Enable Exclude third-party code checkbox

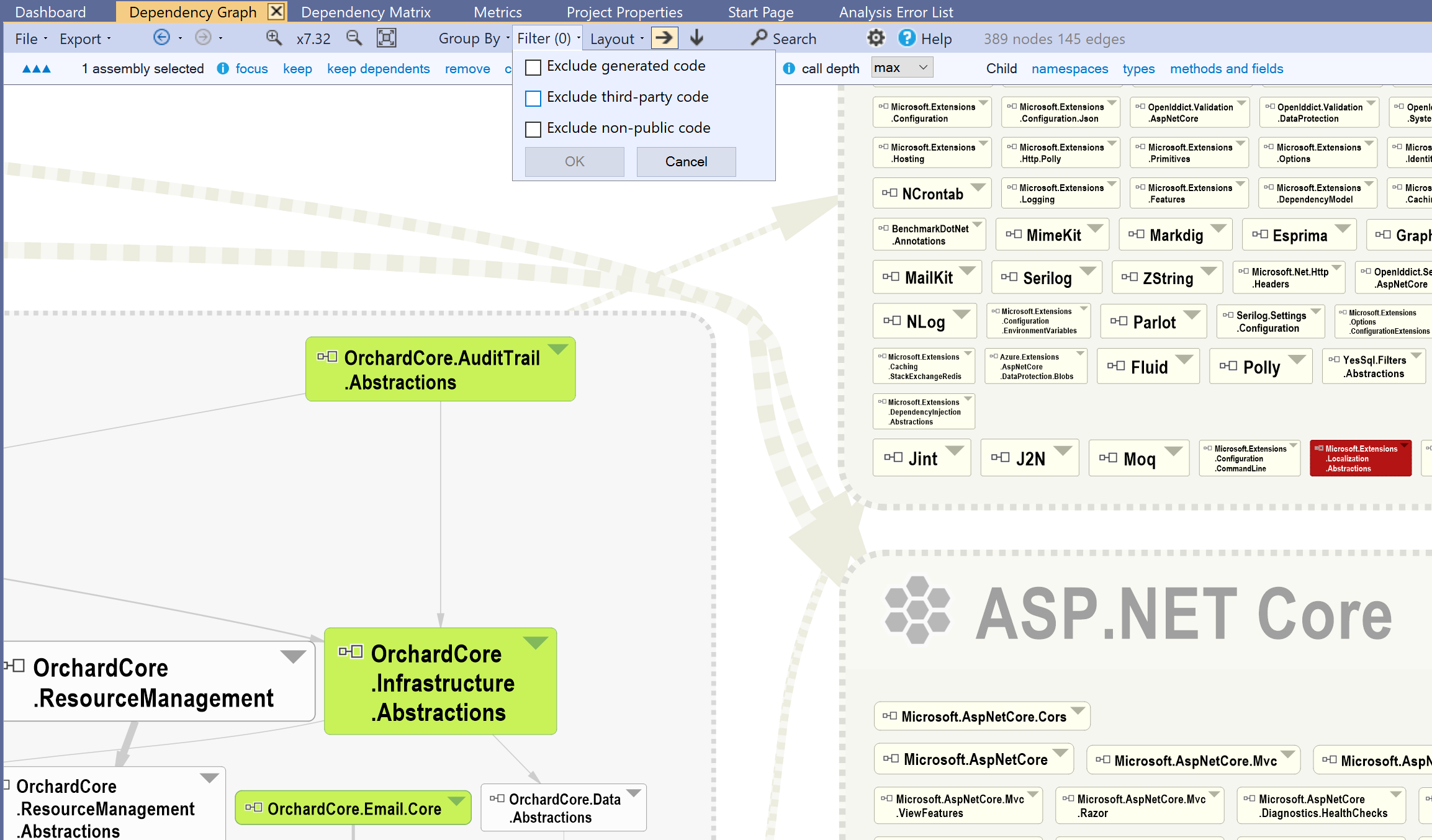pyautogui.click(x=533, y=98)
